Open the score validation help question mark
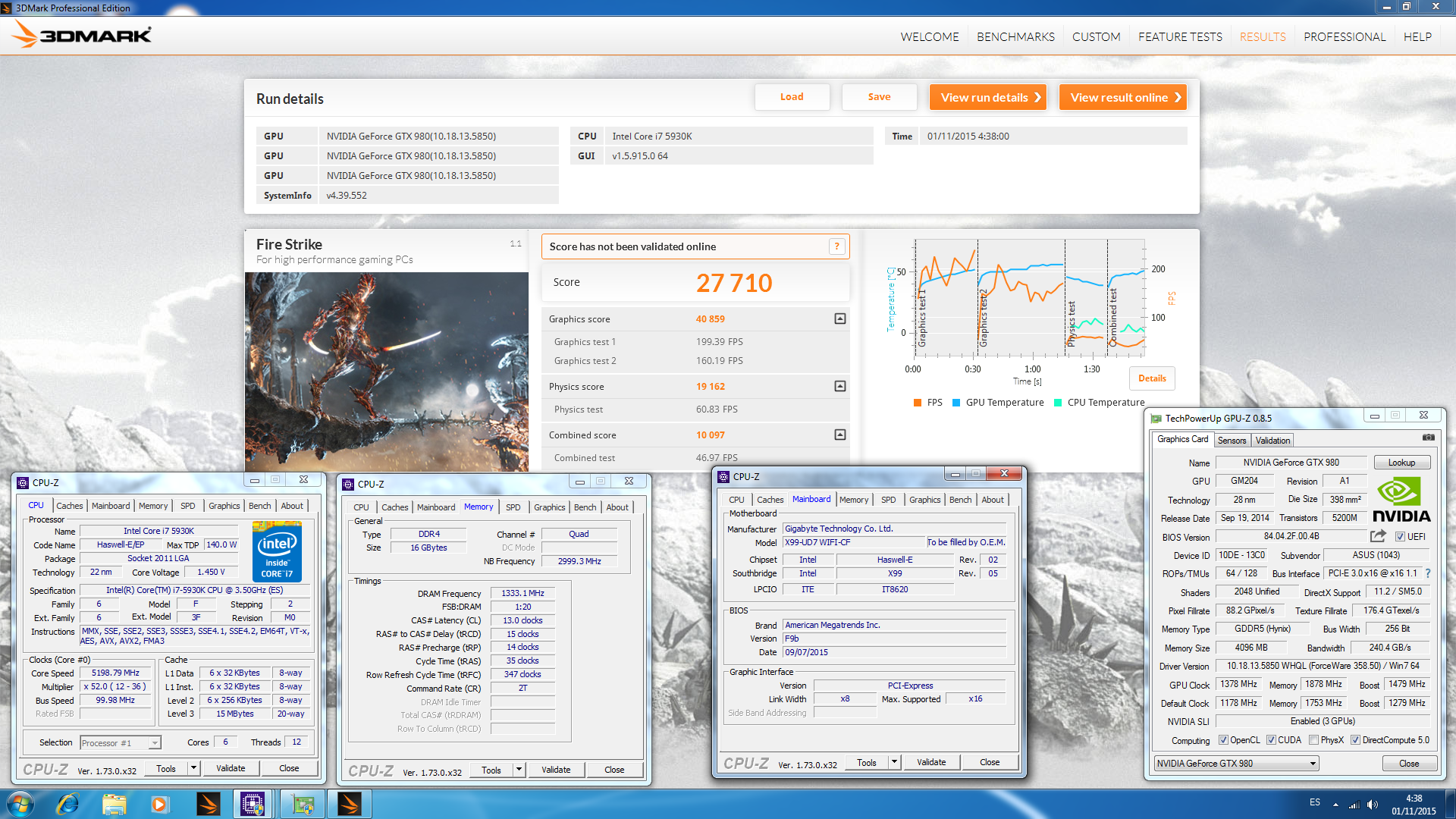The height and width of the screenshot is (819, 1456). pyautogui.click(x=836, y=246)
